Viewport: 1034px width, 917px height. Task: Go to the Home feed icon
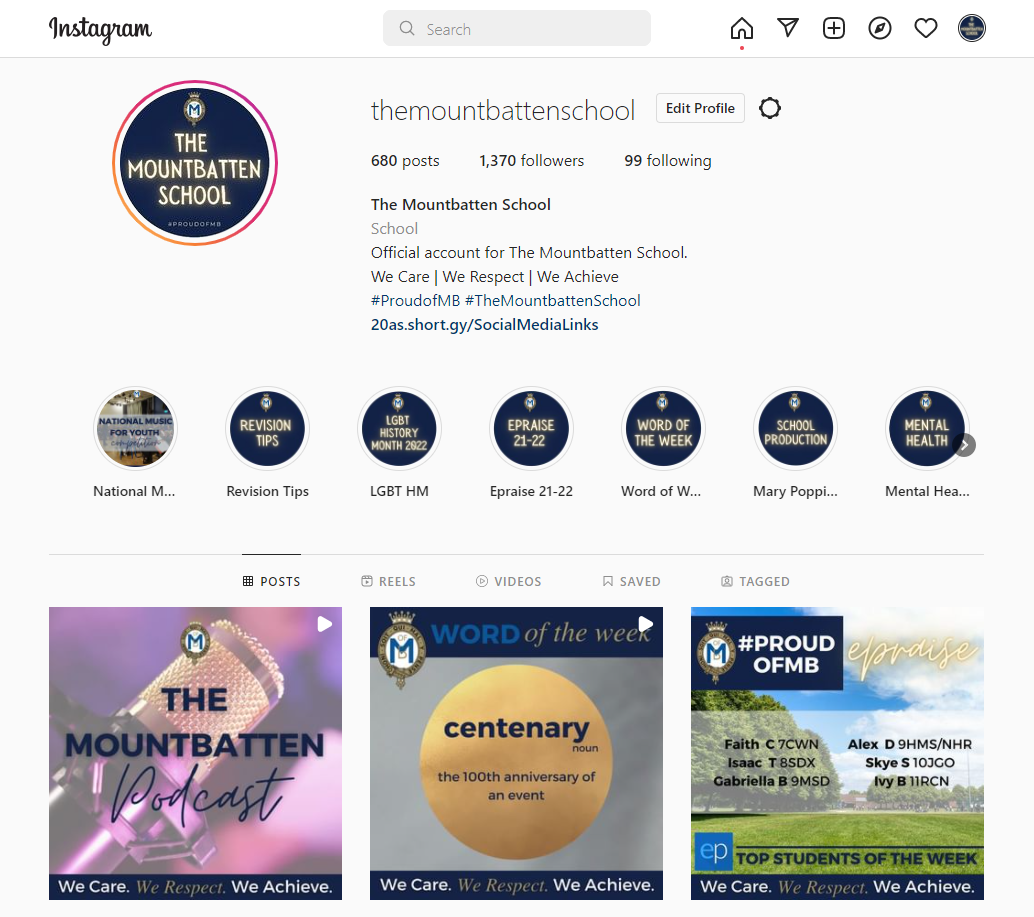(741, 28)
